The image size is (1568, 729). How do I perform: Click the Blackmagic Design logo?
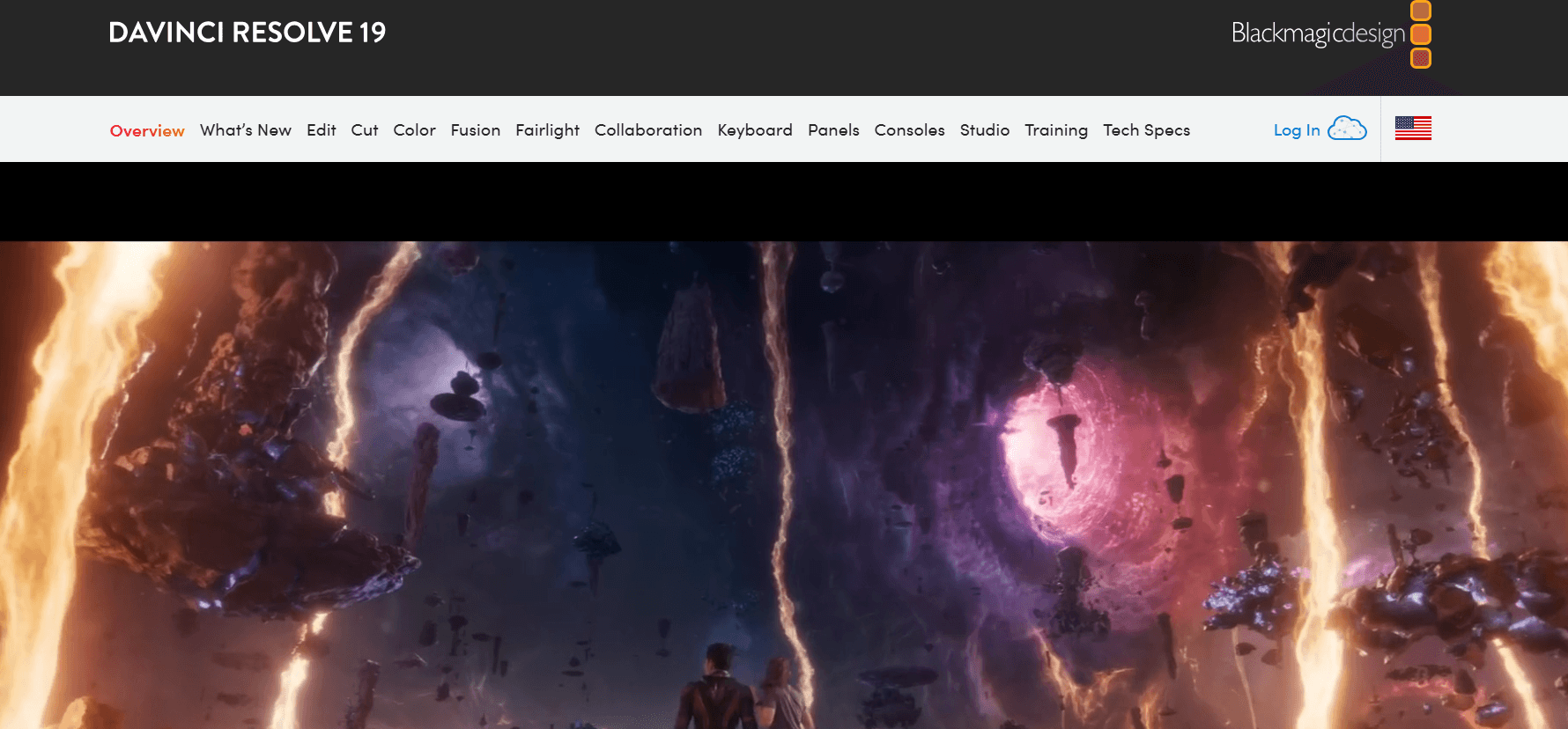pos(1331,34)
